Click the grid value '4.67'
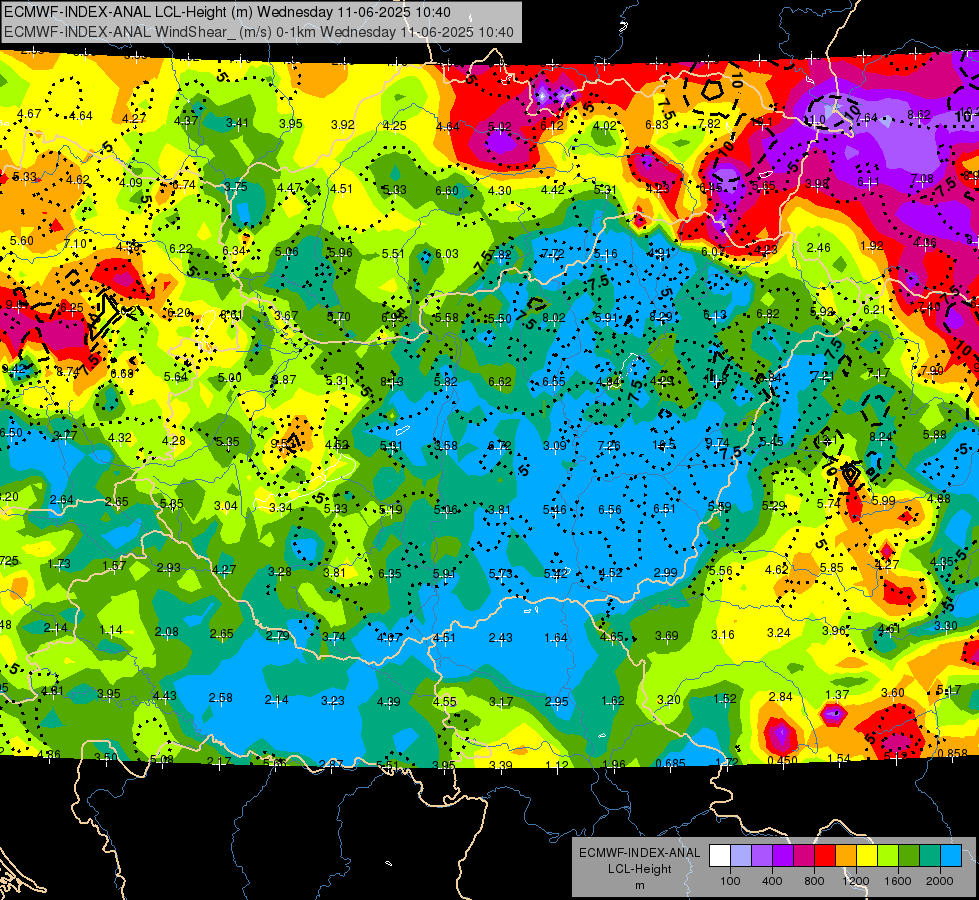Viewport: 979px width, 900px height. click(x=29, y=114)
